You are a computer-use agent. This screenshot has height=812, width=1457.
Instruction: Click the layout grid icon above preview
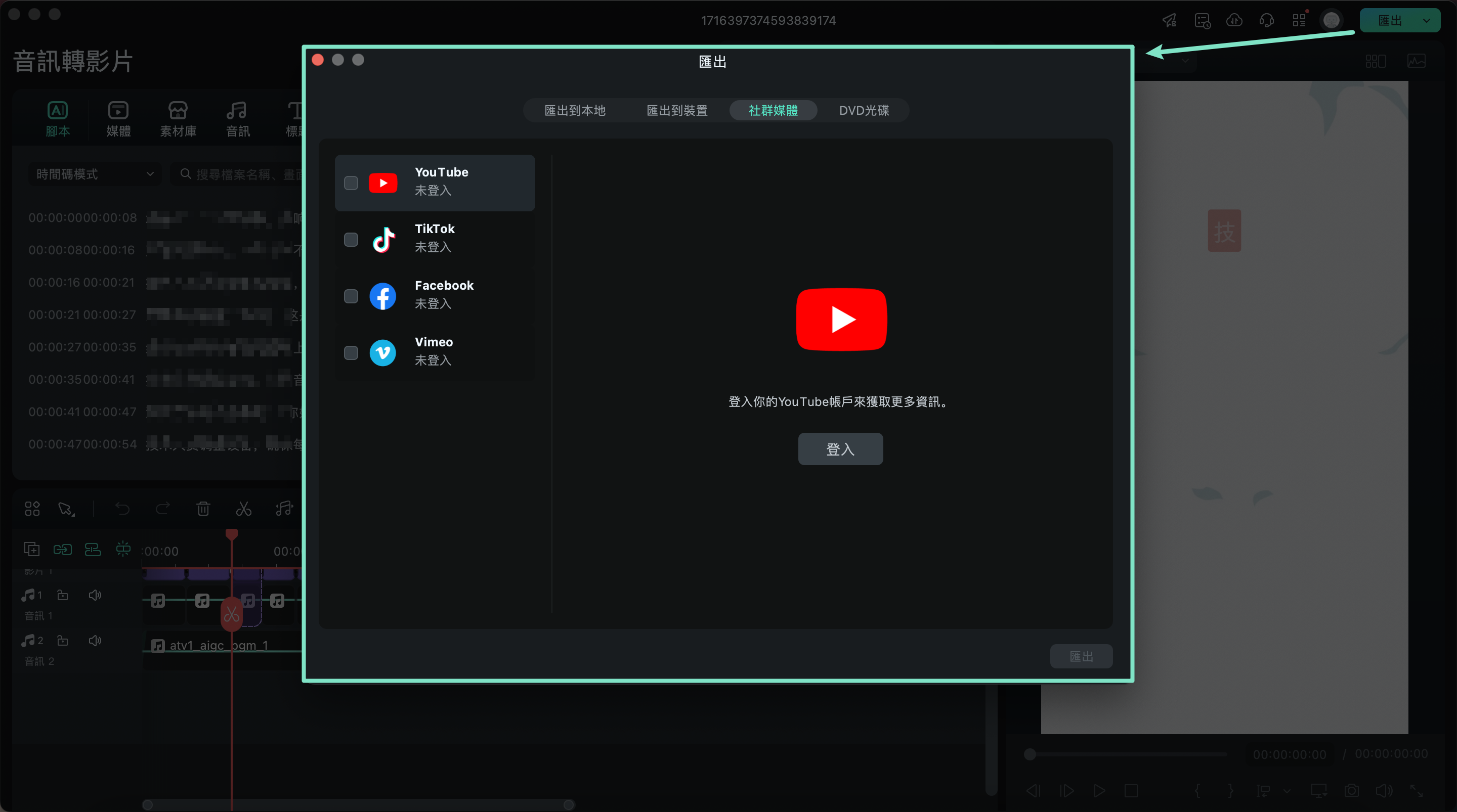(x=1376, y=61)
